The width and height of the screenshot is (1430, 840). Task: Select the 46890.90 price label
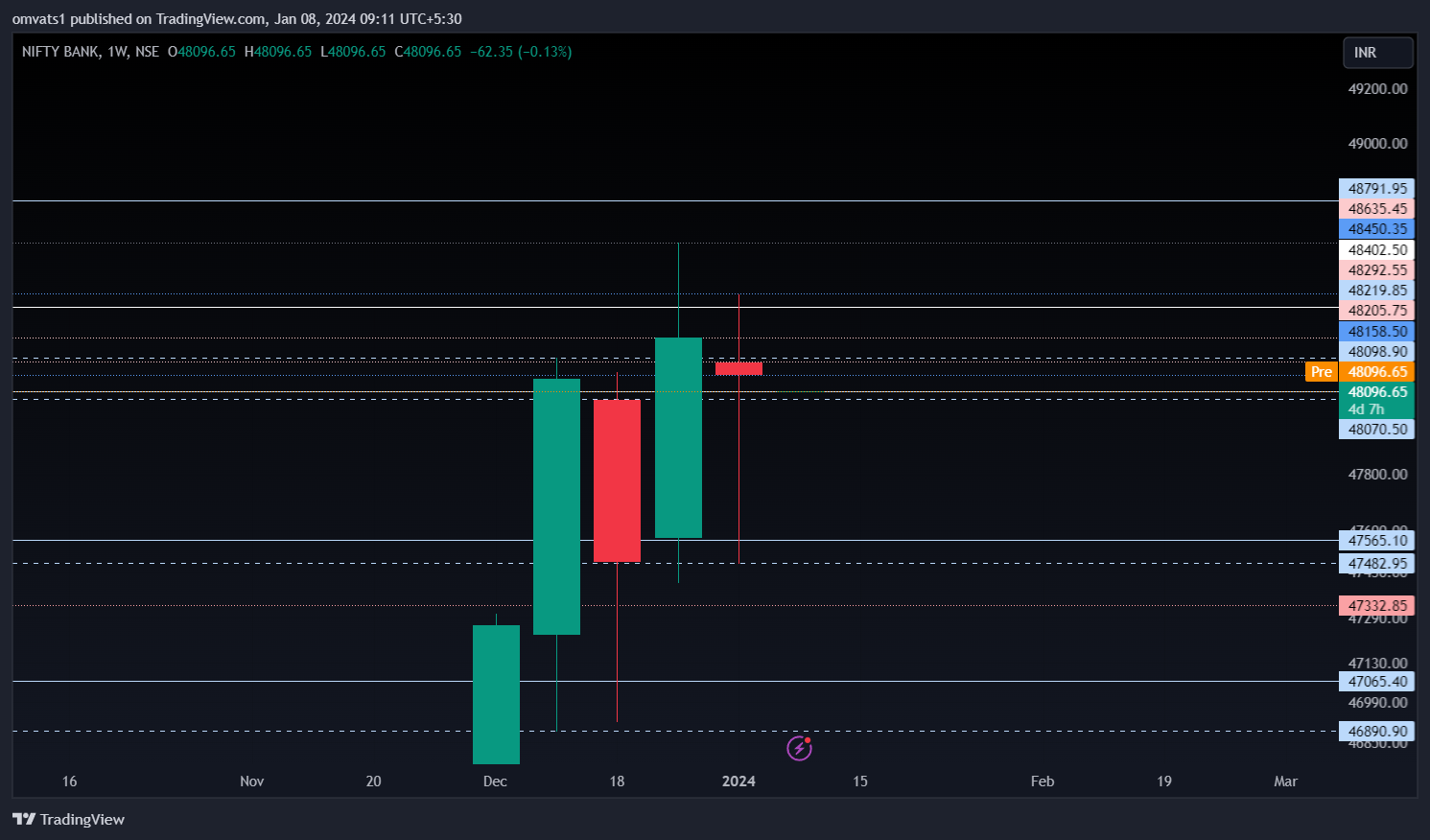pyautogui.click(x=1376, y=732)
